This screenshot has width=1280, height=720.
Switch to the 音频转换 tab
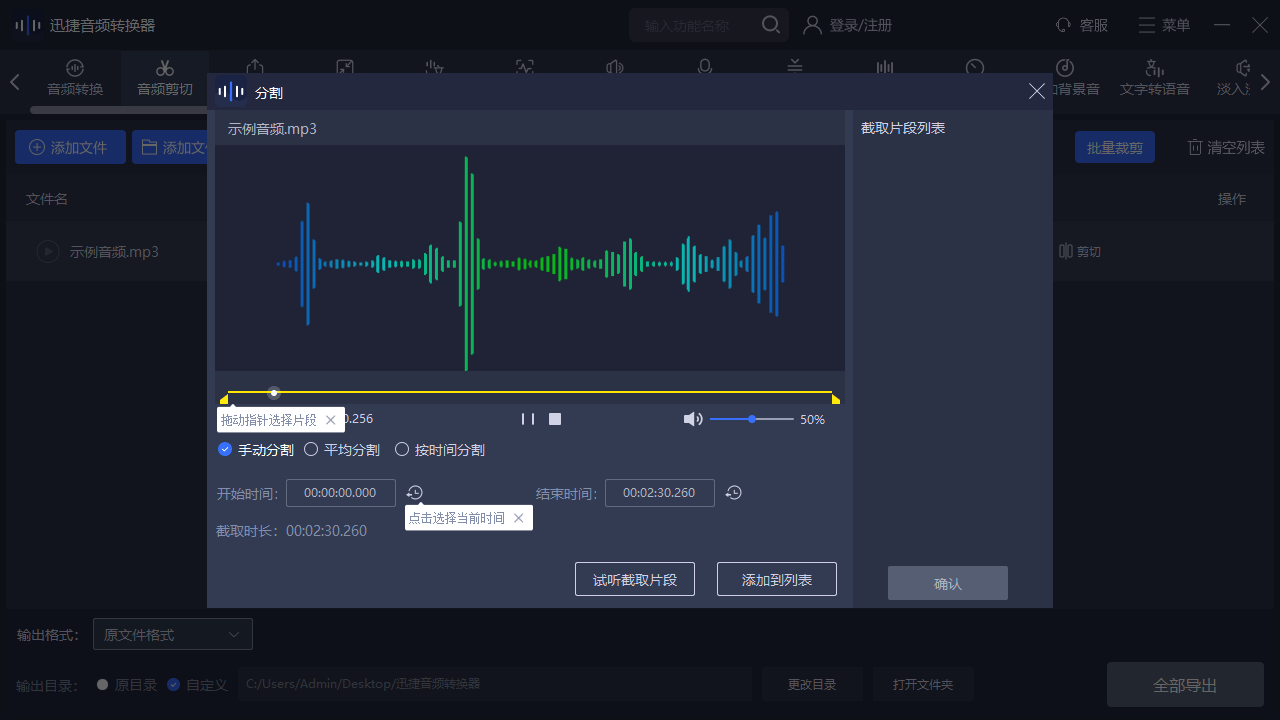pyautogui.click(x=75, y=77)
